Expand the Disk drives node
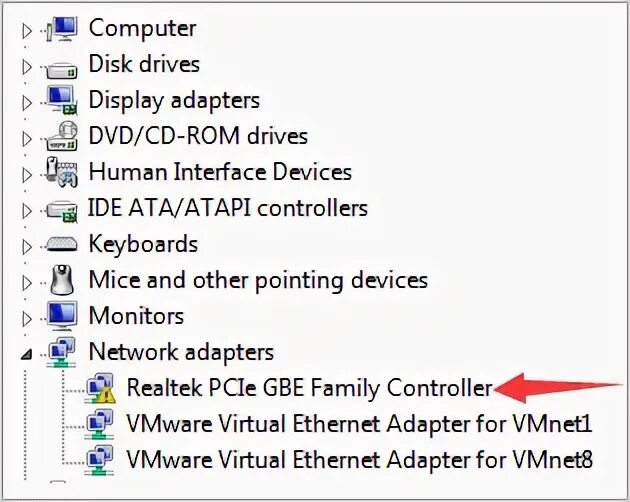 tap(27, 65)
